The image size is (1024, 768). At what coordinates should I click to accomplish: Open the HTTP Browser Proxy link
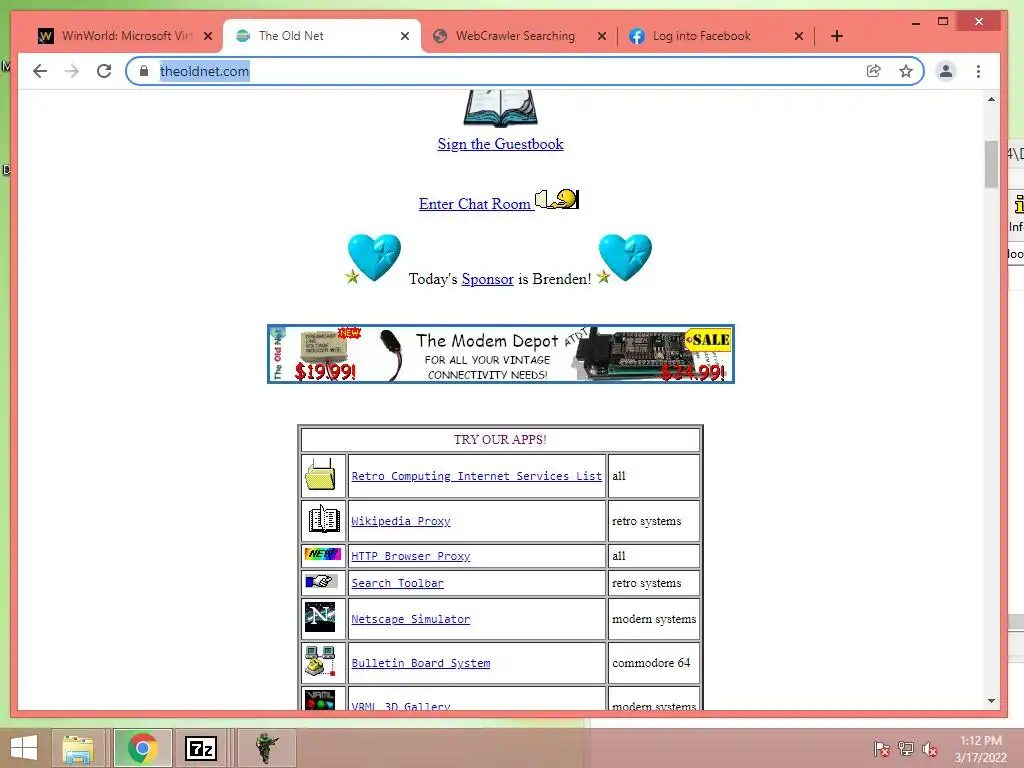[x=411, y=556]
